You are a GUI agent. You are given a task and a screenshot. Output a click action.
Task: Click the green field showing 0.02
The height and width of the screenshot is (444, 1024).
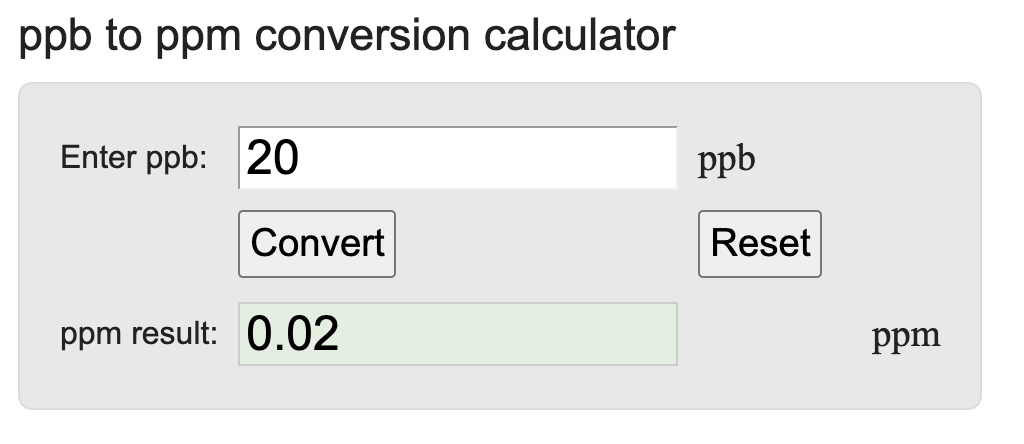(457, 334)
